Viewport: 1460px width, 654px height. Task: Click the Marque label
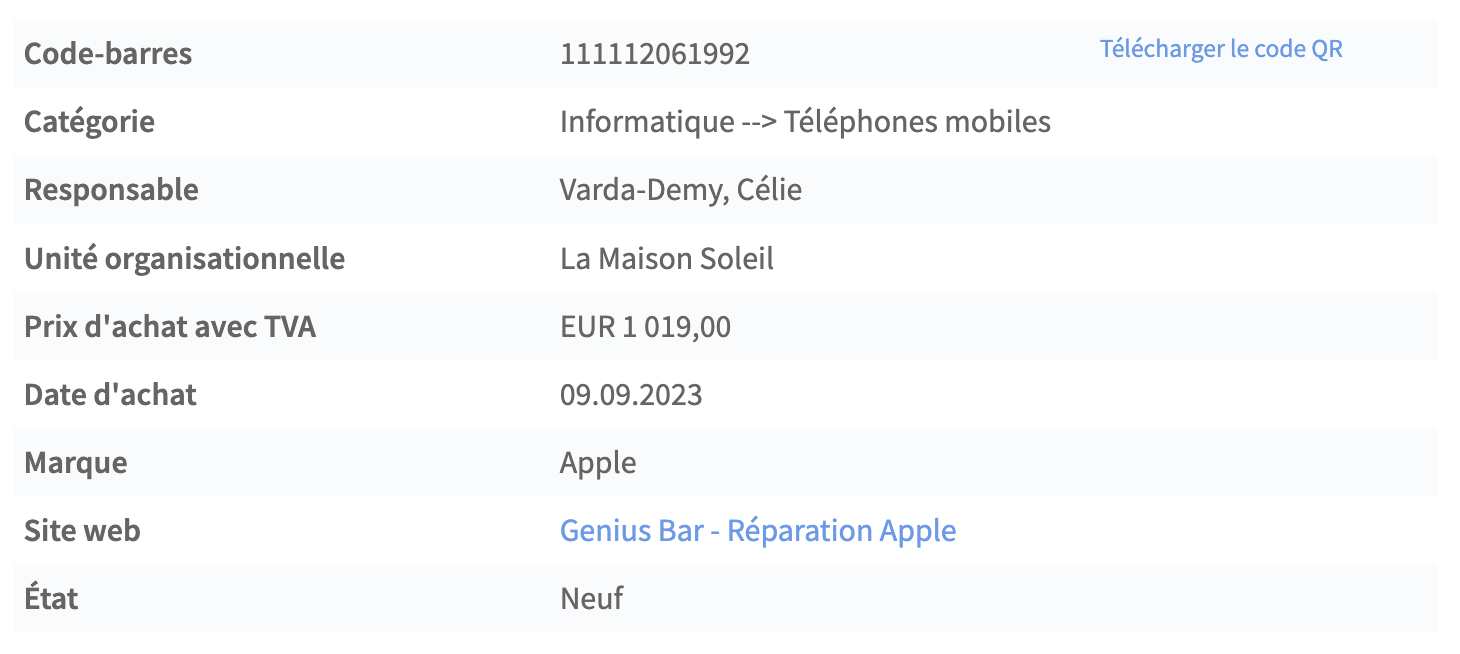(x=75, y=462)
